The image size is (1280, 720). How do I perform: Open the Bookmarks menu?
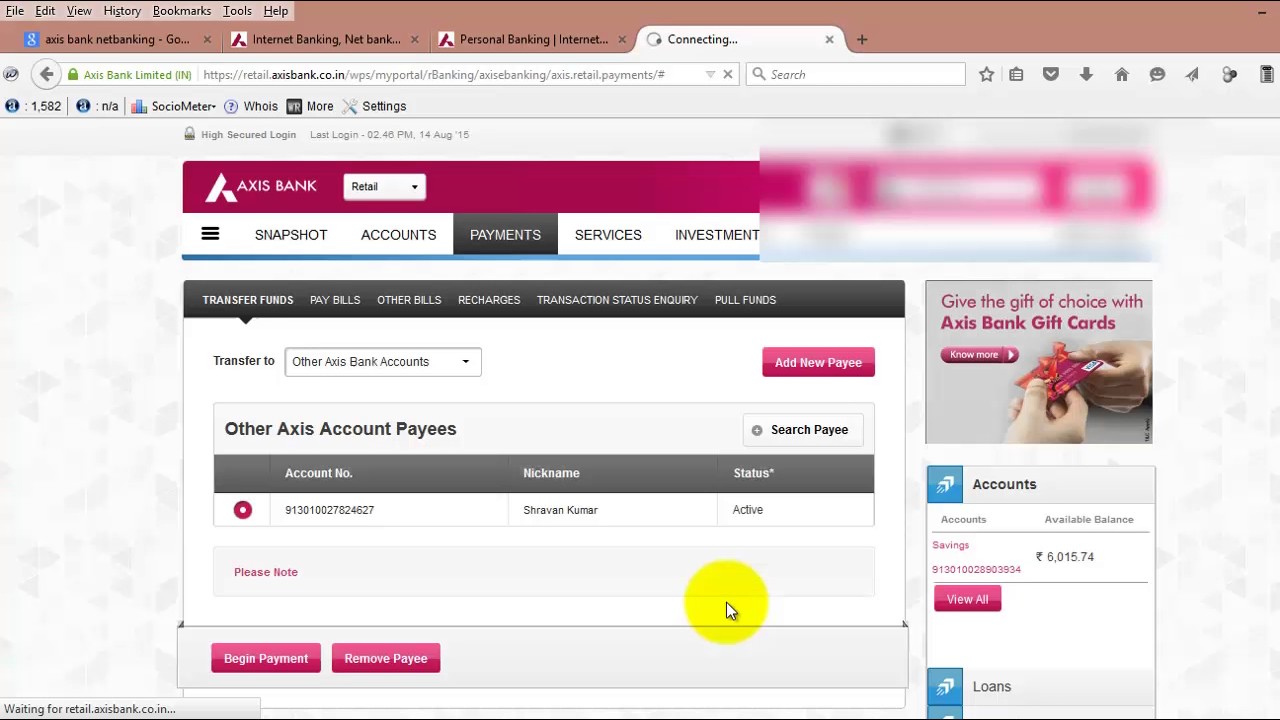pyautogui.click(x=182, y=11)
